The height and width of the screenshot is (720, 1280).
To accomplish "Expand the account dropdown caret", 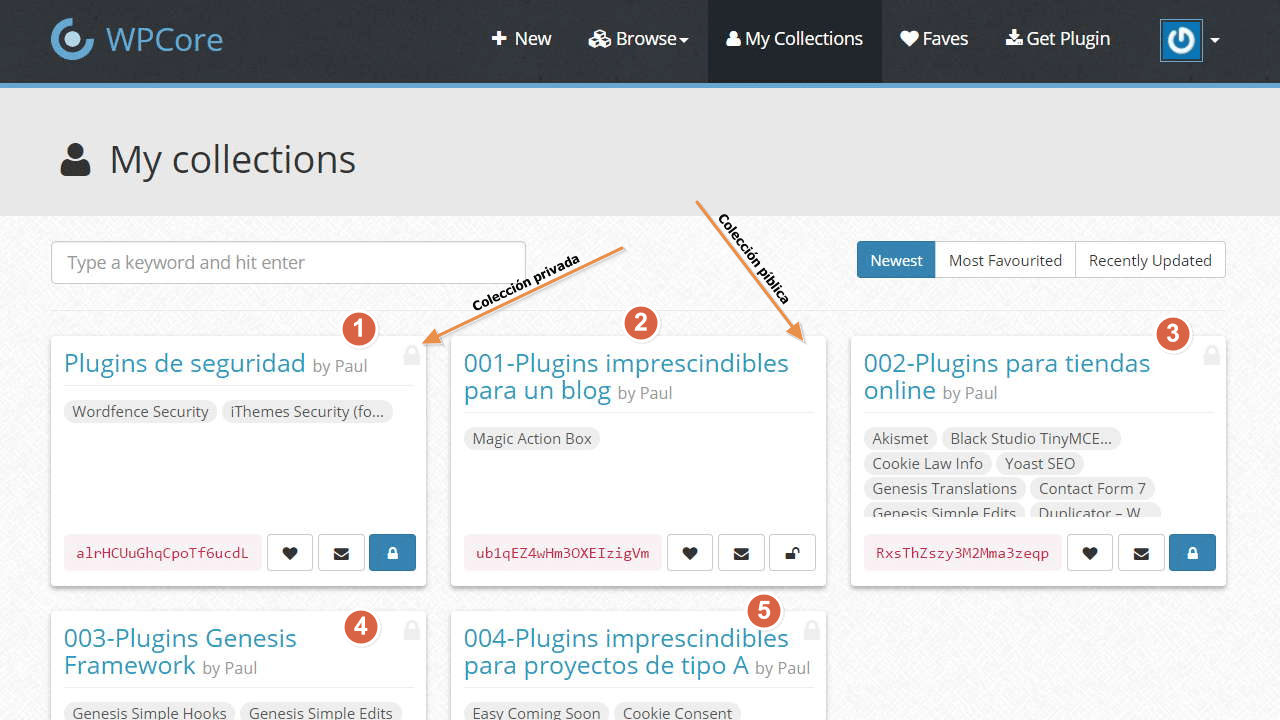I will tap(1215, 41).
